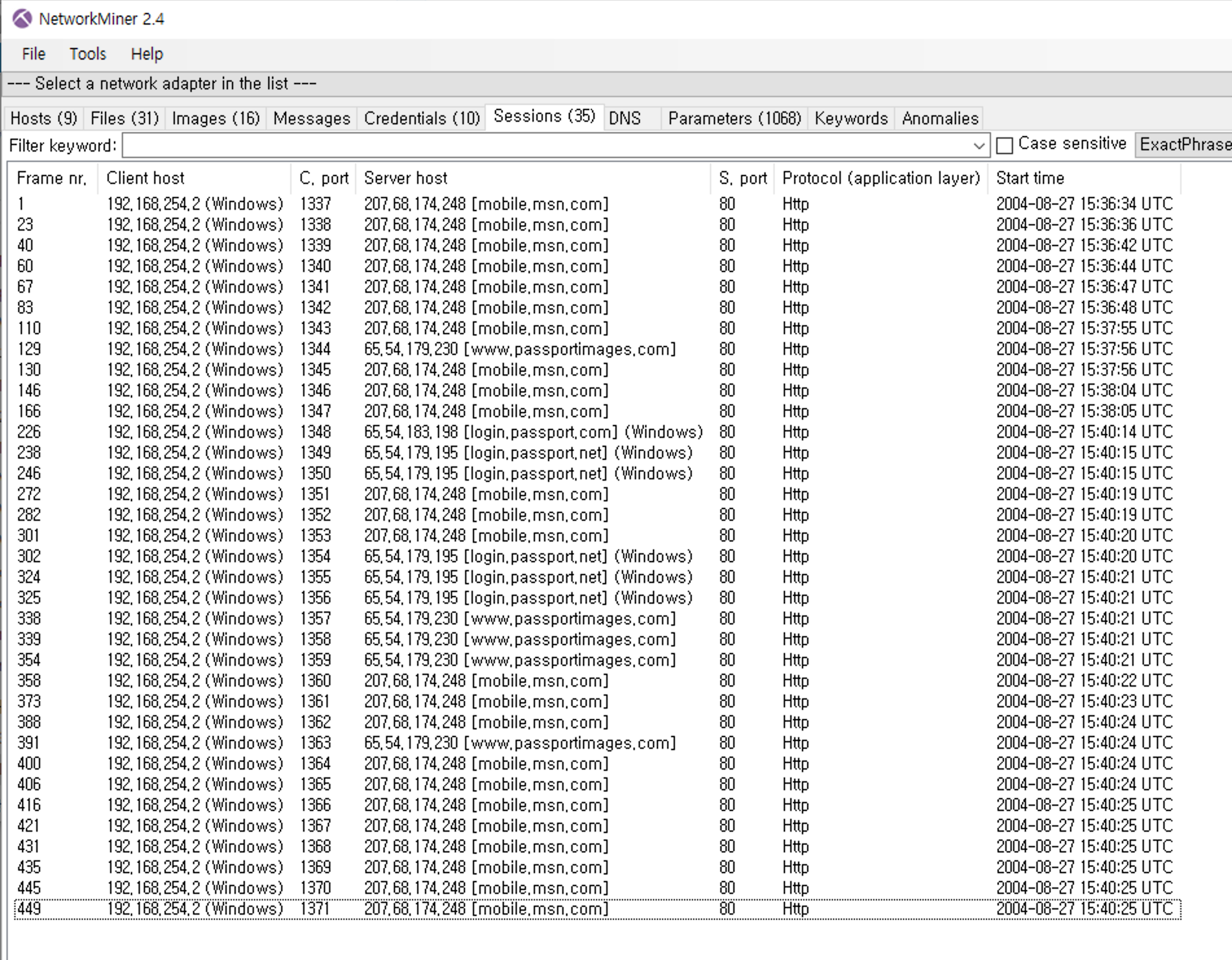Select session row with frame number 23
Viewport: 1232px width, 960px height.
coord(597,225)
